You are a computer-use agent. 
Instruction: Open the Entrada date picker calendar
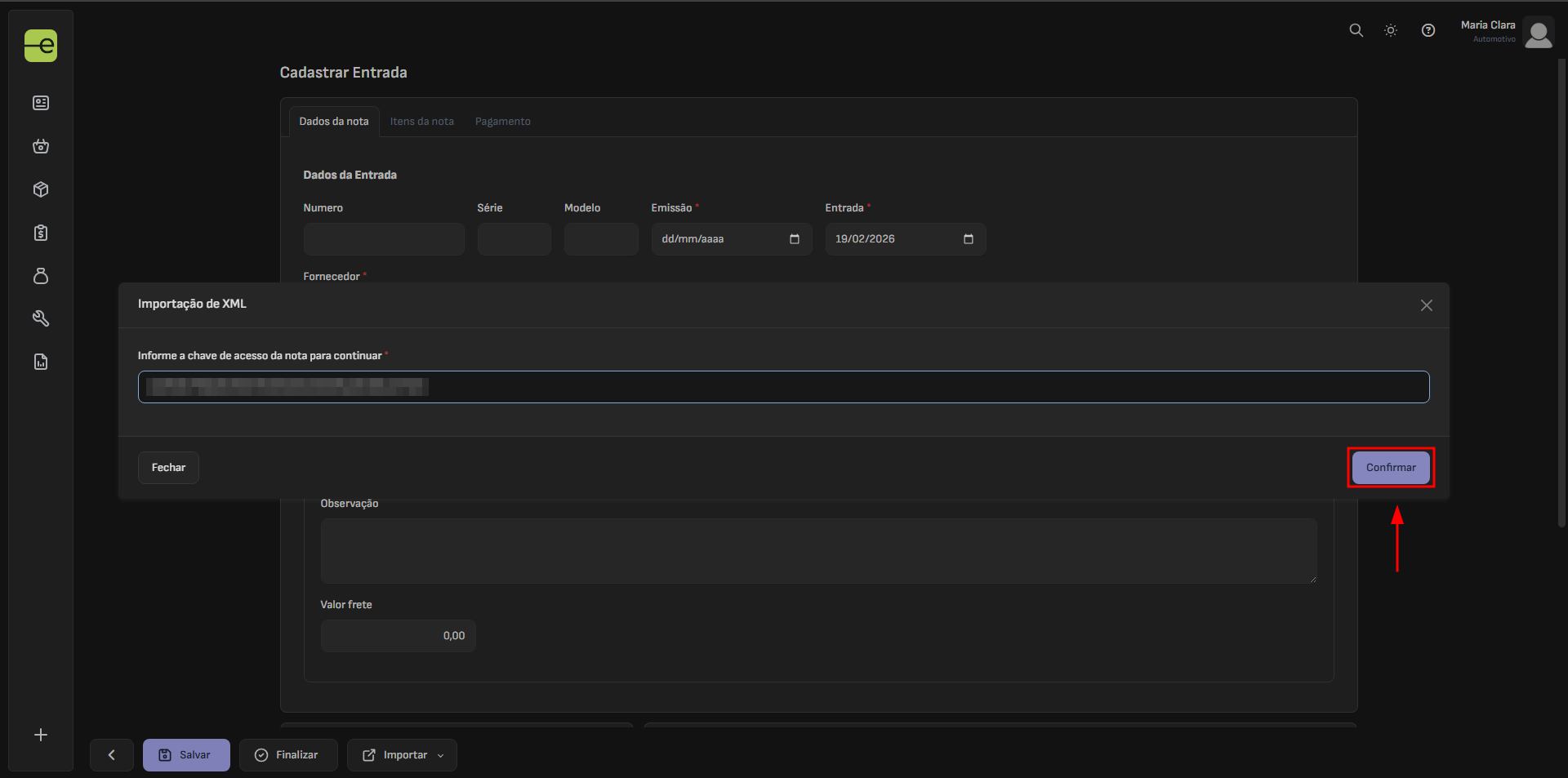(968, 239)
